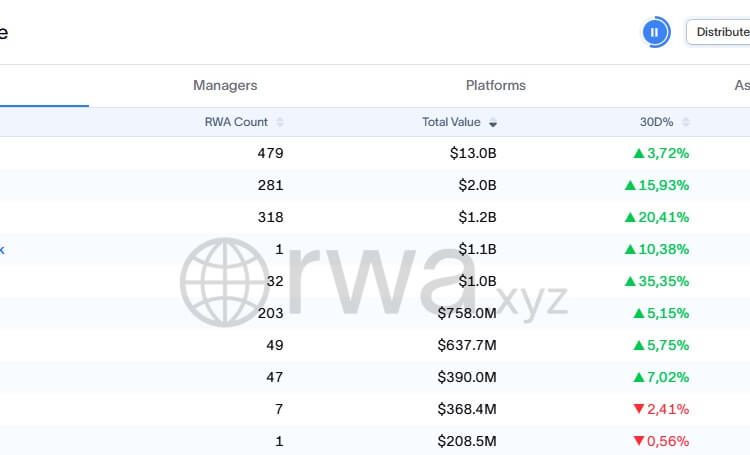
Task: Click the 20,41% 30-day change value
Action: [x=665, y=217]
